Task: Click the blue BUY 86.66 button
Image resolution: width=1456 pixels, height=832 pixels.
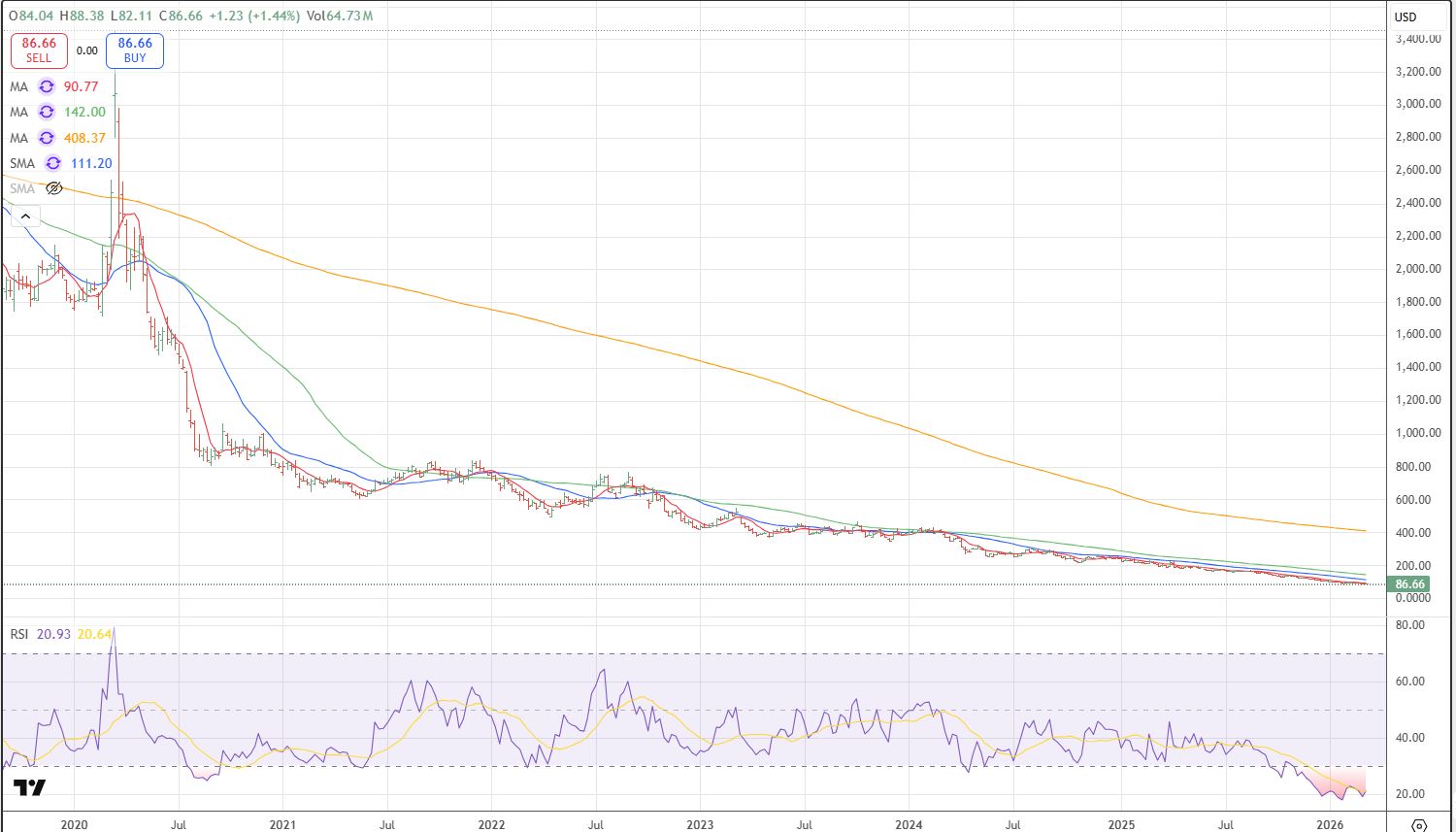Action: (x=135, y=50)
